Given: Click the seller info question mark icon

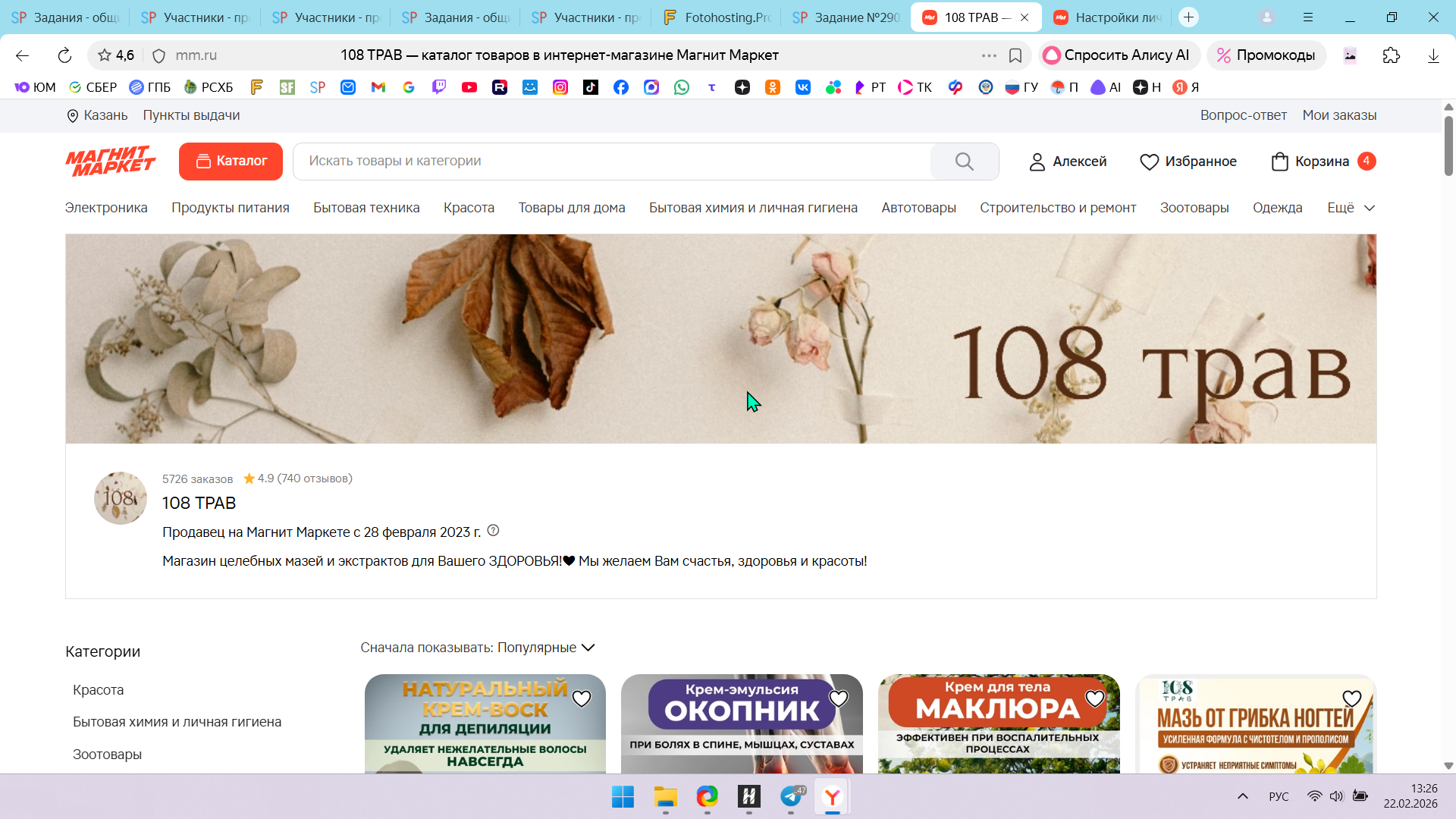Looking at the screenshot, I should point(493,531).
